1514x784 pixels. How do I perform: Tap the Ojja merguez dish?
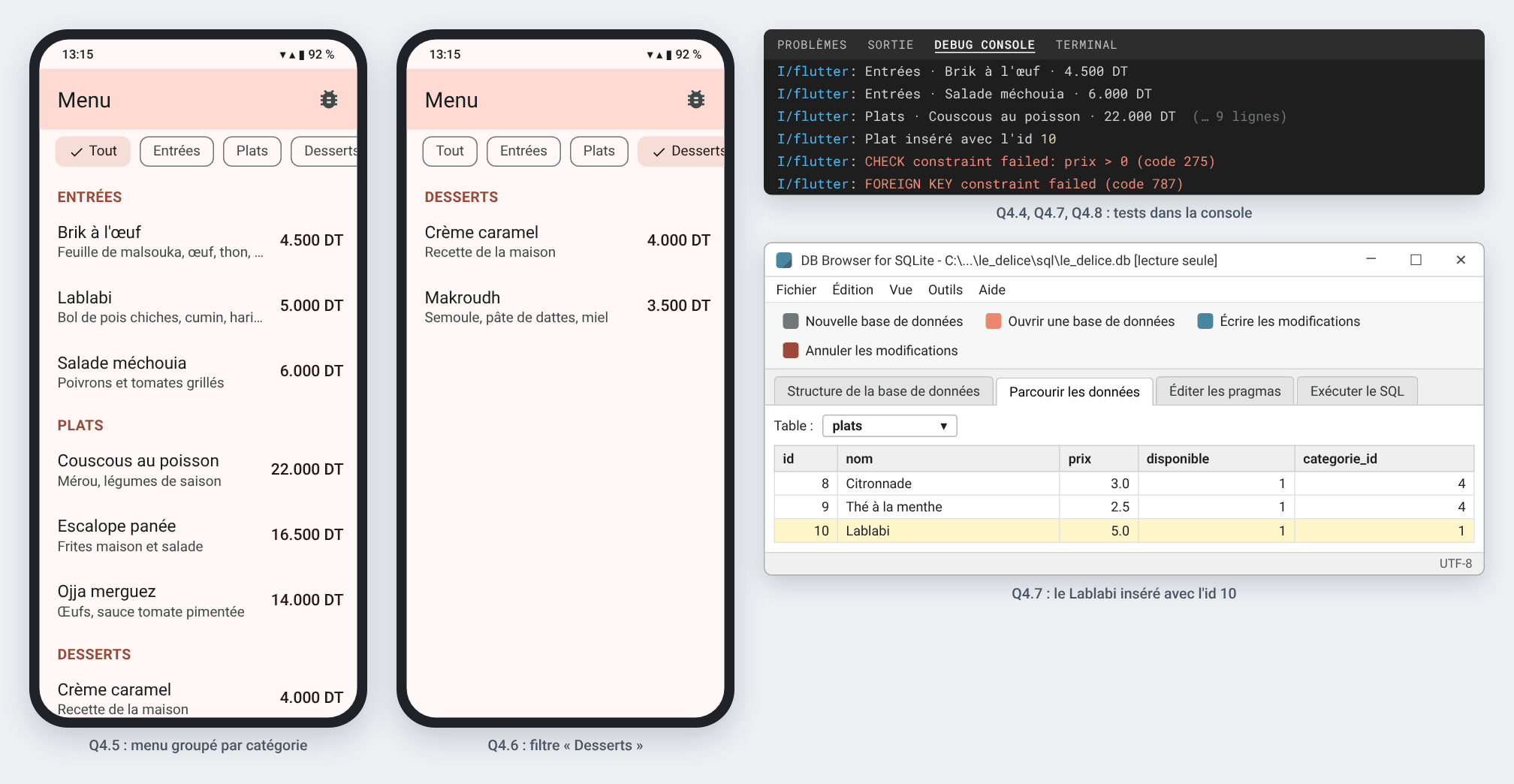point(198,601)
